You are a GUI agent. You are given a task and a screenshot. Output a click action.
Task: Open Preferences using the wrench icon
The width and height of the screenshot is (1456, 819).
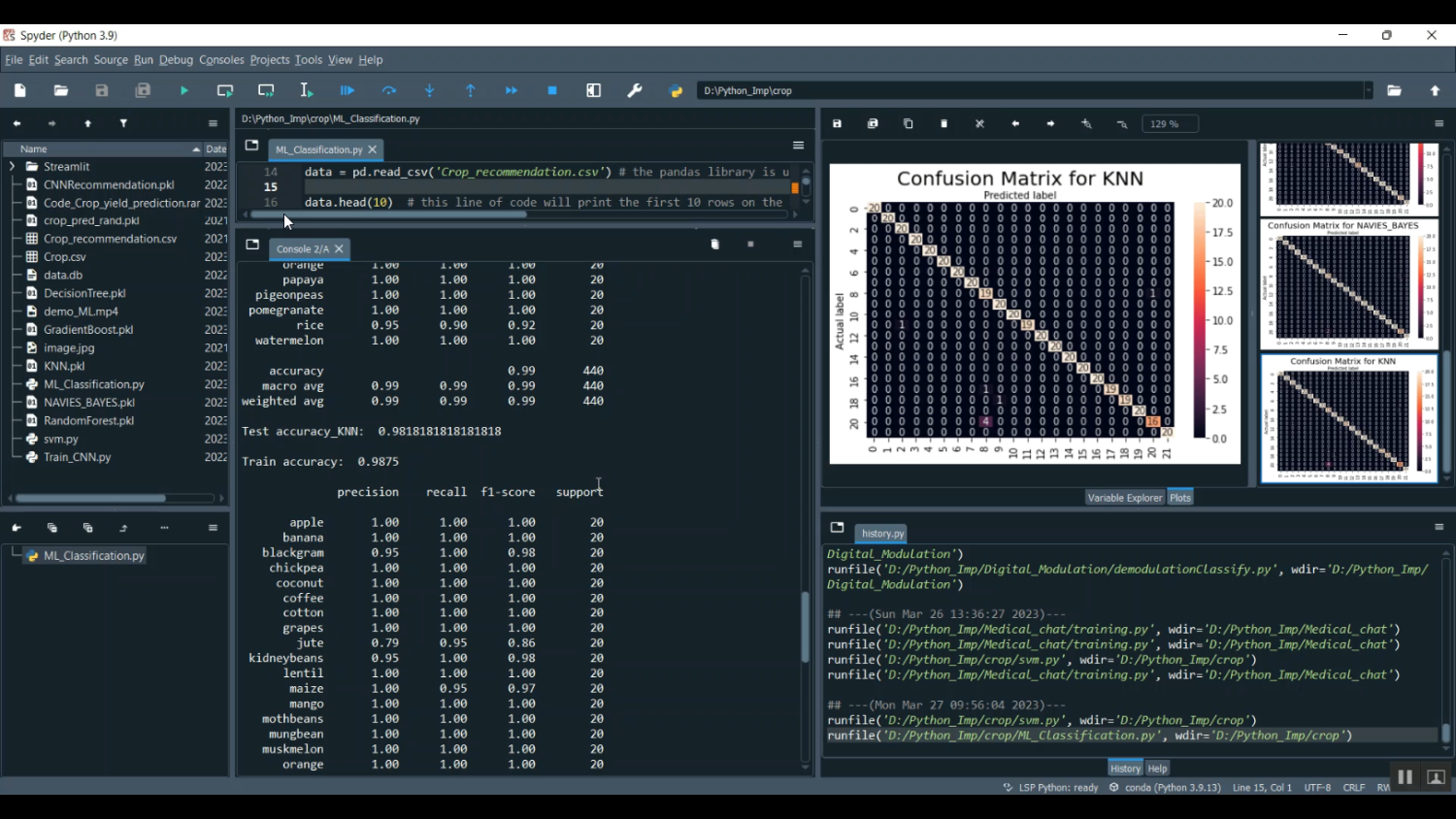coord(635,90)
